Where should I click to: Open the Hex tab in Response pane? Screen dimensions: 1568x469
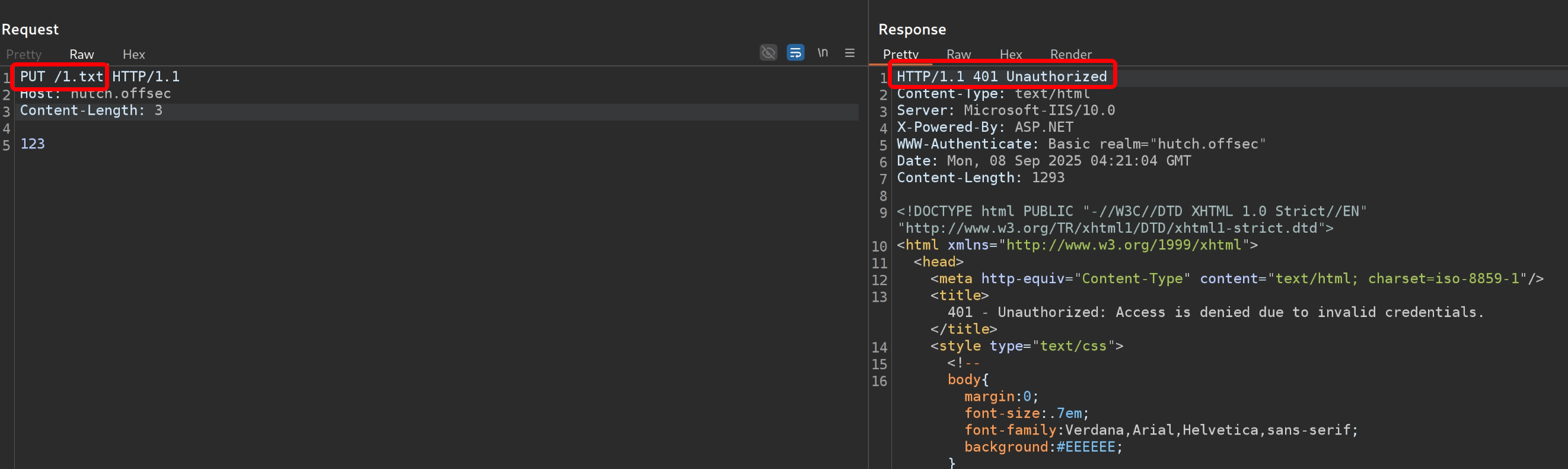pos(1011,54)
